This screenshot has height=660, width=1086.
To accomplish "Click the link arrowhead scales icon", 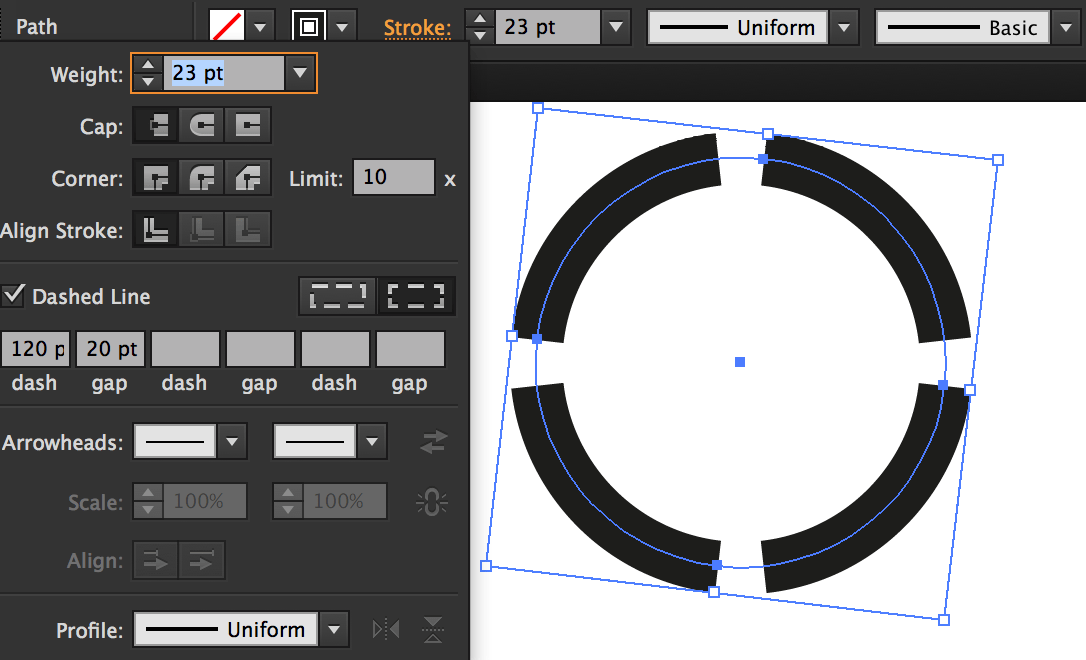I will coord(430,501).
